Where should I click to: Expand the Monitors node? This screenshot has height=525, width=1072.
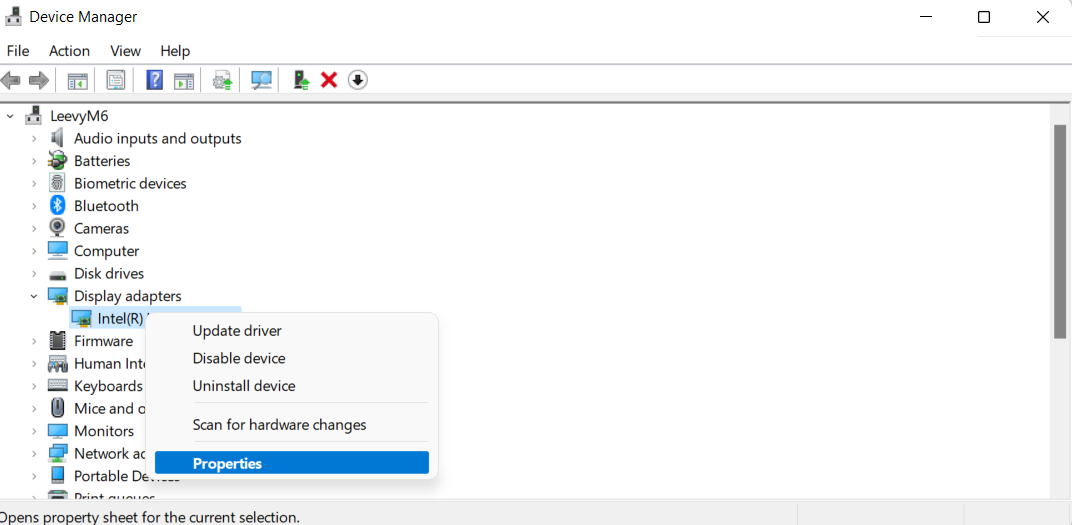point(34,431)
